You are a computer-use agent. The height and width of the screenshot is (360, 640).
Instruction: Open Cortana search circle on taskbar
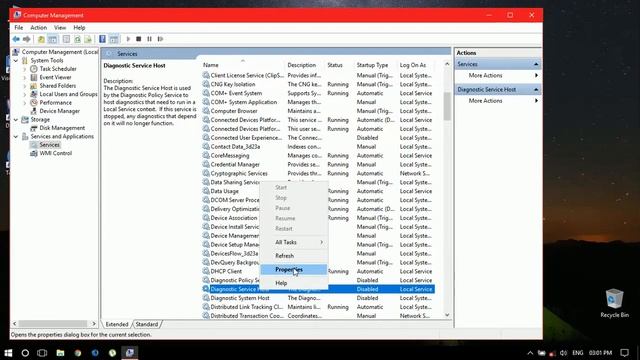[25, 353]
